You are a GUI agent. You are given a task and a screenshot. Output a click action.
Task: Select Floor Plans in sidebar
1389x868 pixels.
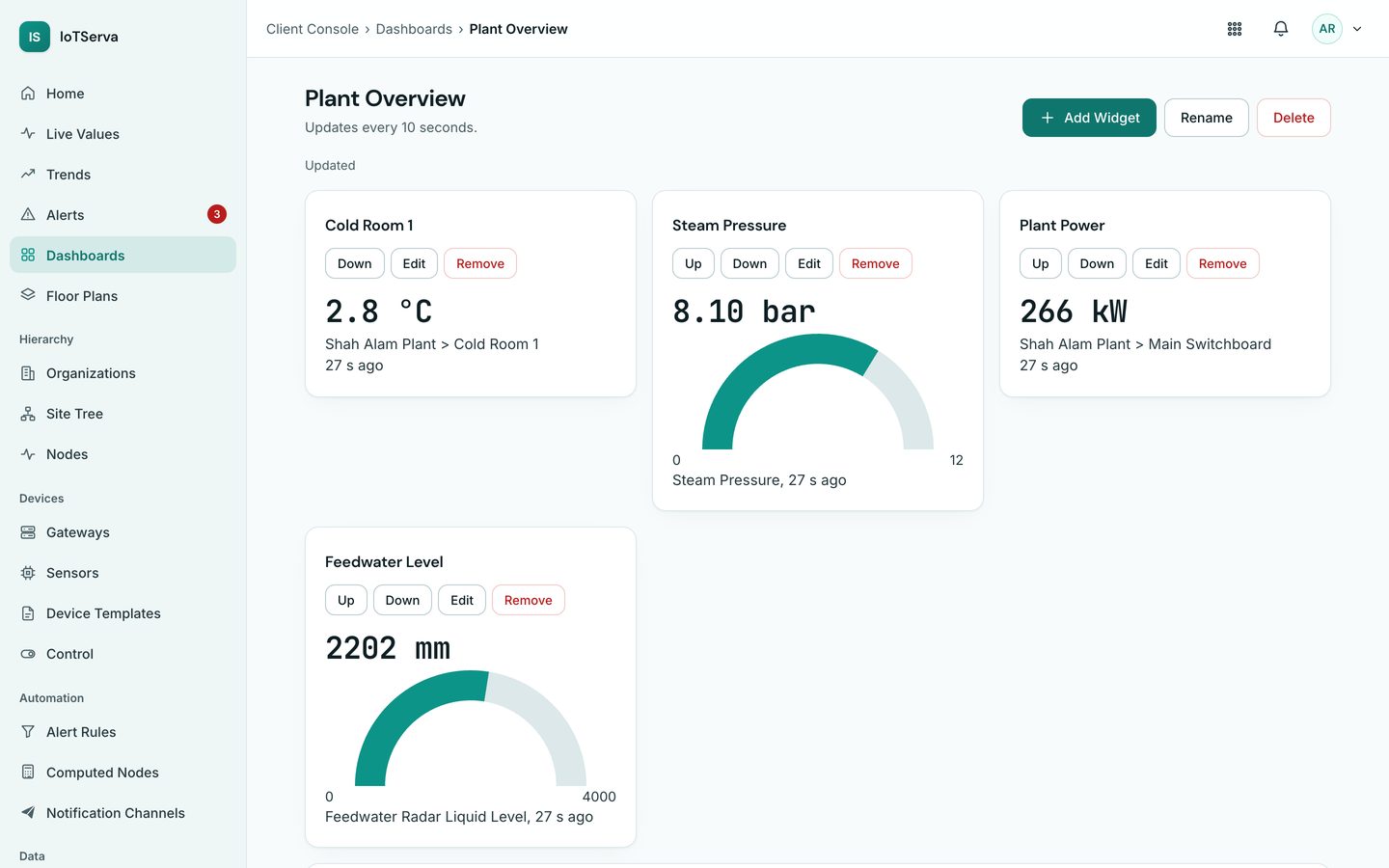(x=123, y=296)
